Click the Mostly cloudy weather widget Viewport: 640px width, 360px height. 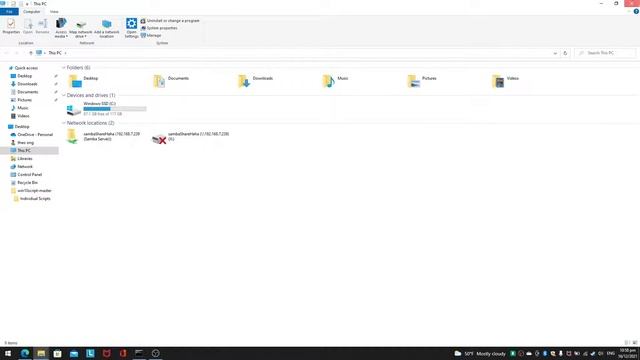480,353
